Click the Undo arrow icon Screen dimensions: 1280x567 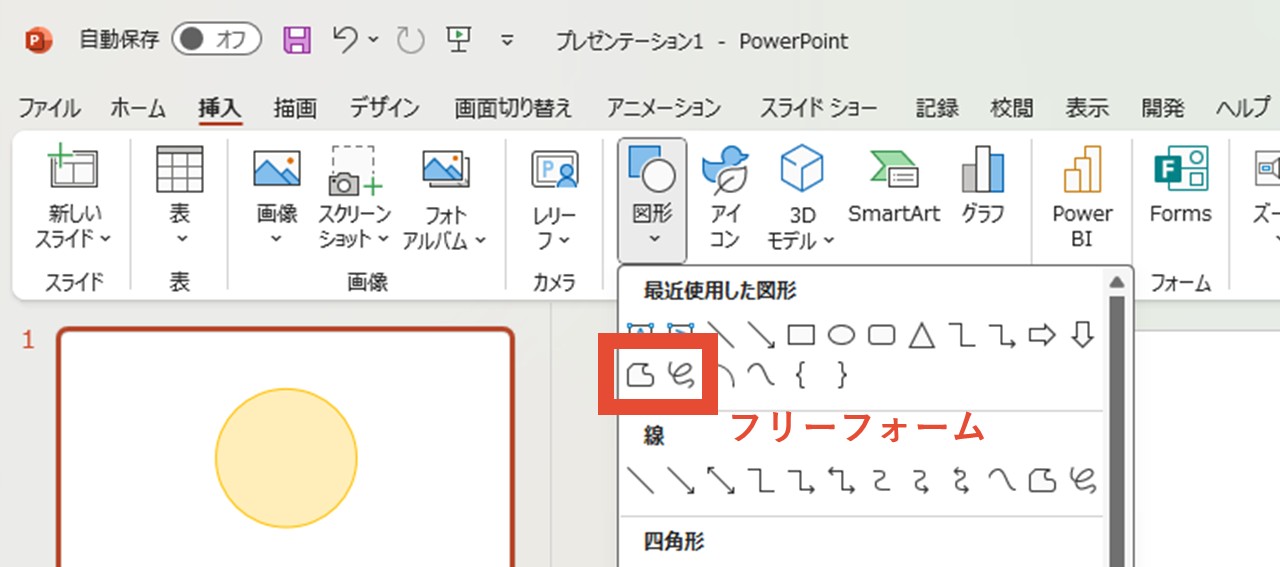[345, 40]
